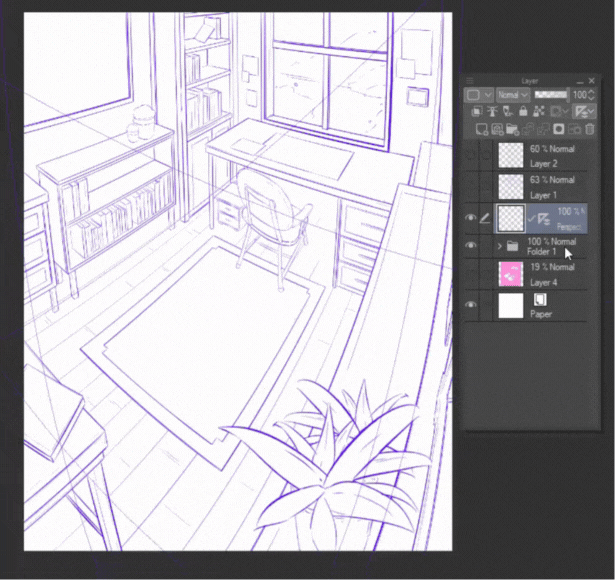This screenshot has height=580, width=615.
Task: Show Layer 1 via its eye column
Action: coord(471,187)
